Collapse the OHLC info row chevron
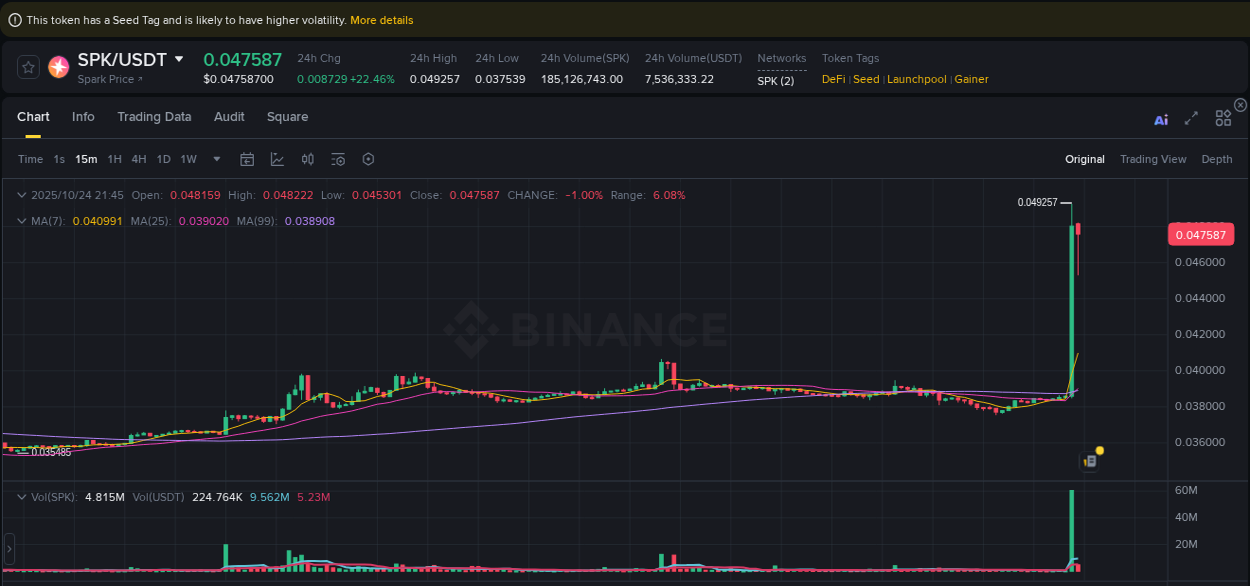Image resolution: width=1250 pixels, height=586 pixels. [x=22, y=195]
